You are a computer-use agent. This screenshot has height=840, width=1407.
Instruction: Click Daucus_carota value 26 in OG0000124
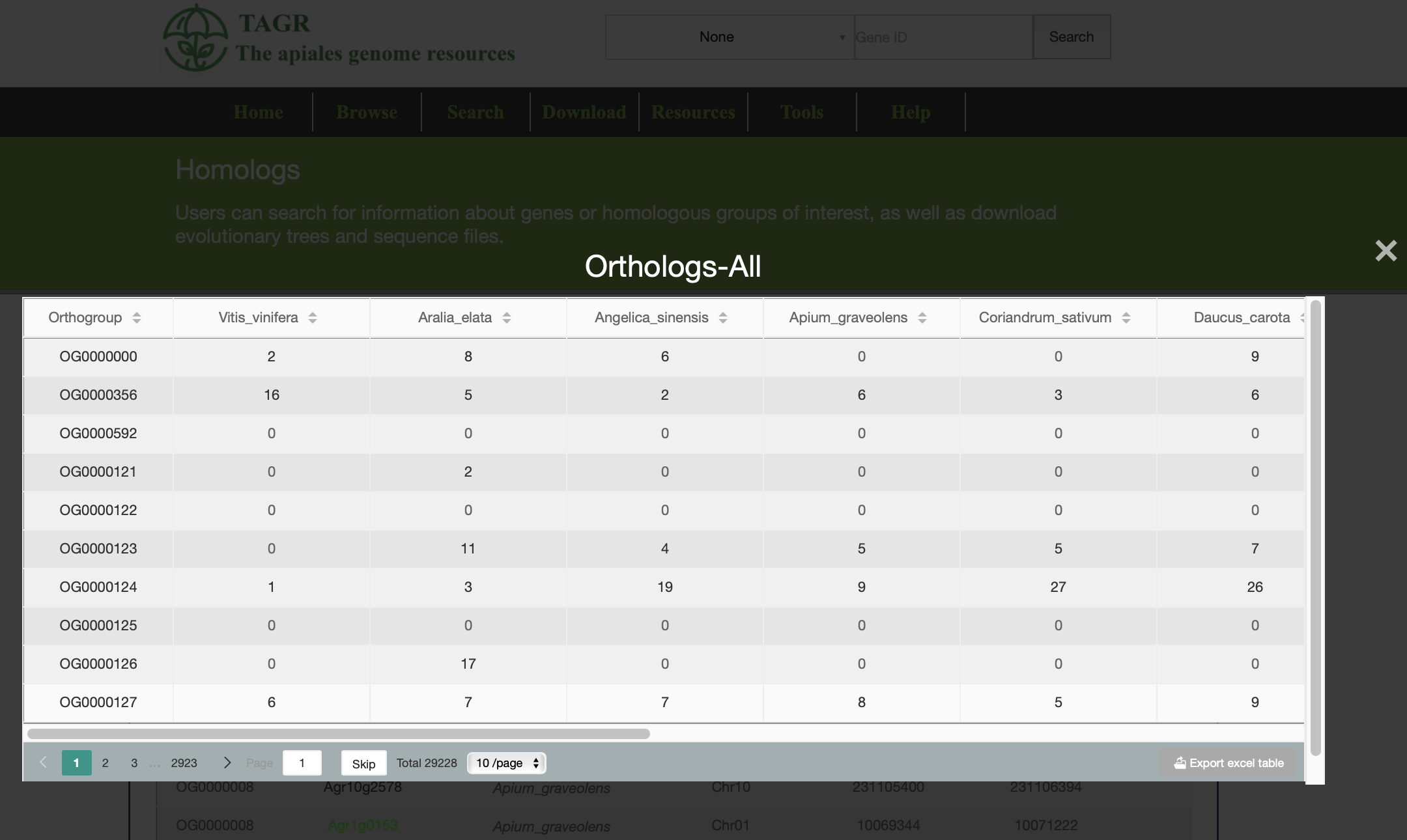pos(1255,587)
